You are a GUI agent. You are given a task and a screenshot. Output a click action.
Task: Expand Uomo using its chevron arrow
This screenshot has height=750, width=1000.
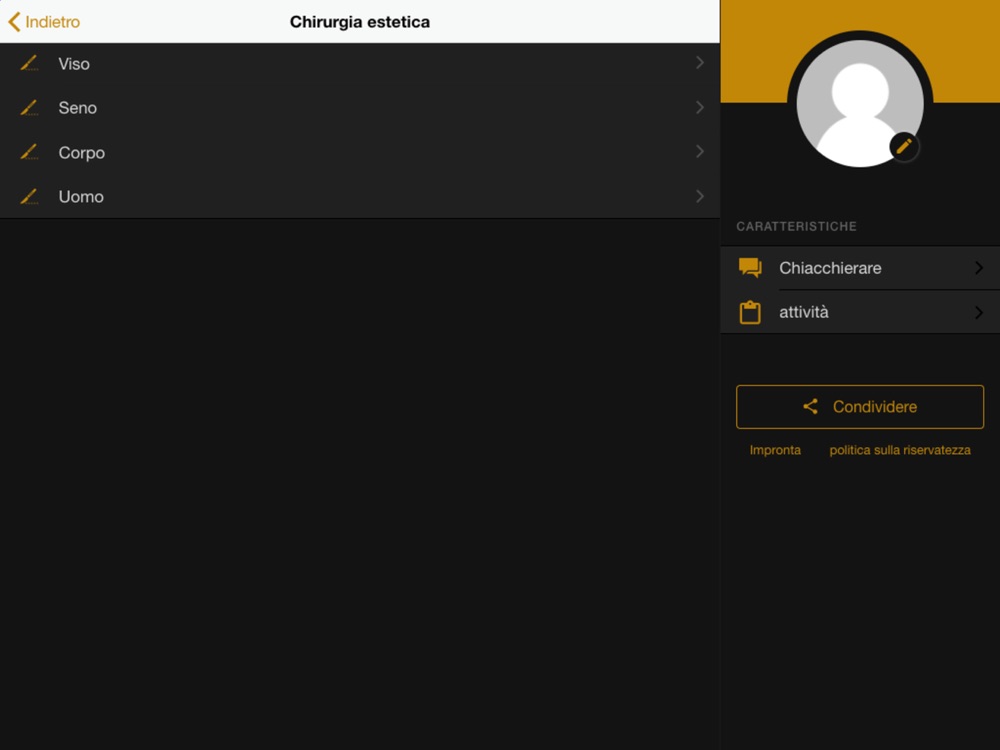click(700, 196)
